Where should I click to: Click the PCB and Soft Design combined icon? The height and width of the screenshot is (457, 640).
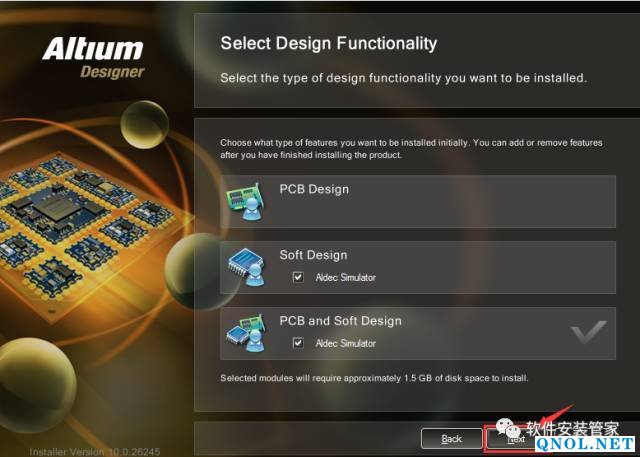pyautogui.click(x=246, y=333)
